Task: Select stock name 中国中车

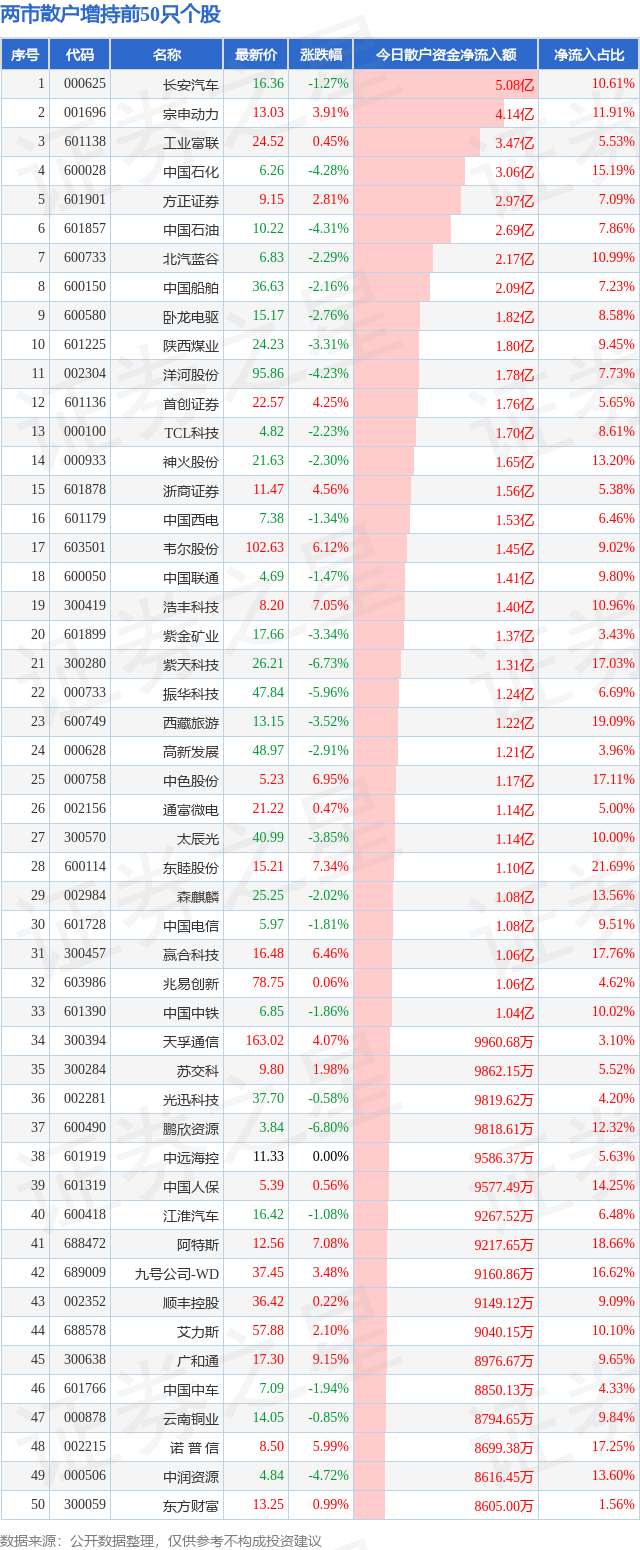Action: [191, 1390]
